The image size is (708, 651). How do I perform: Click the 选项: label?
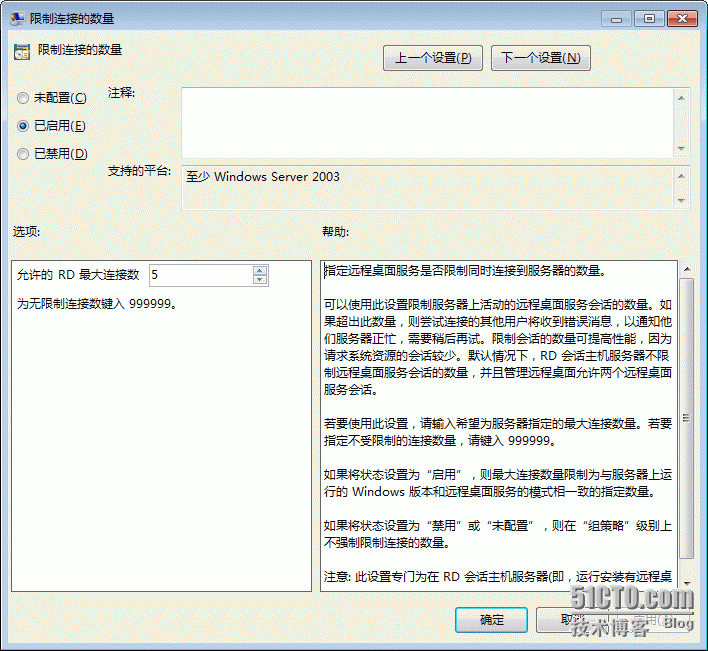[x=26, y=232]
